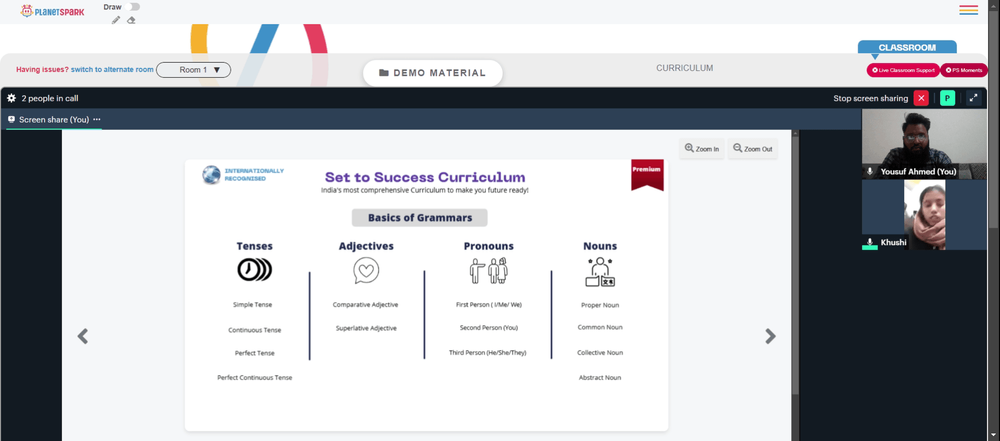Click Khushi's microphone icon
This screenshot has width=1000, height=441.
point(870,243)
